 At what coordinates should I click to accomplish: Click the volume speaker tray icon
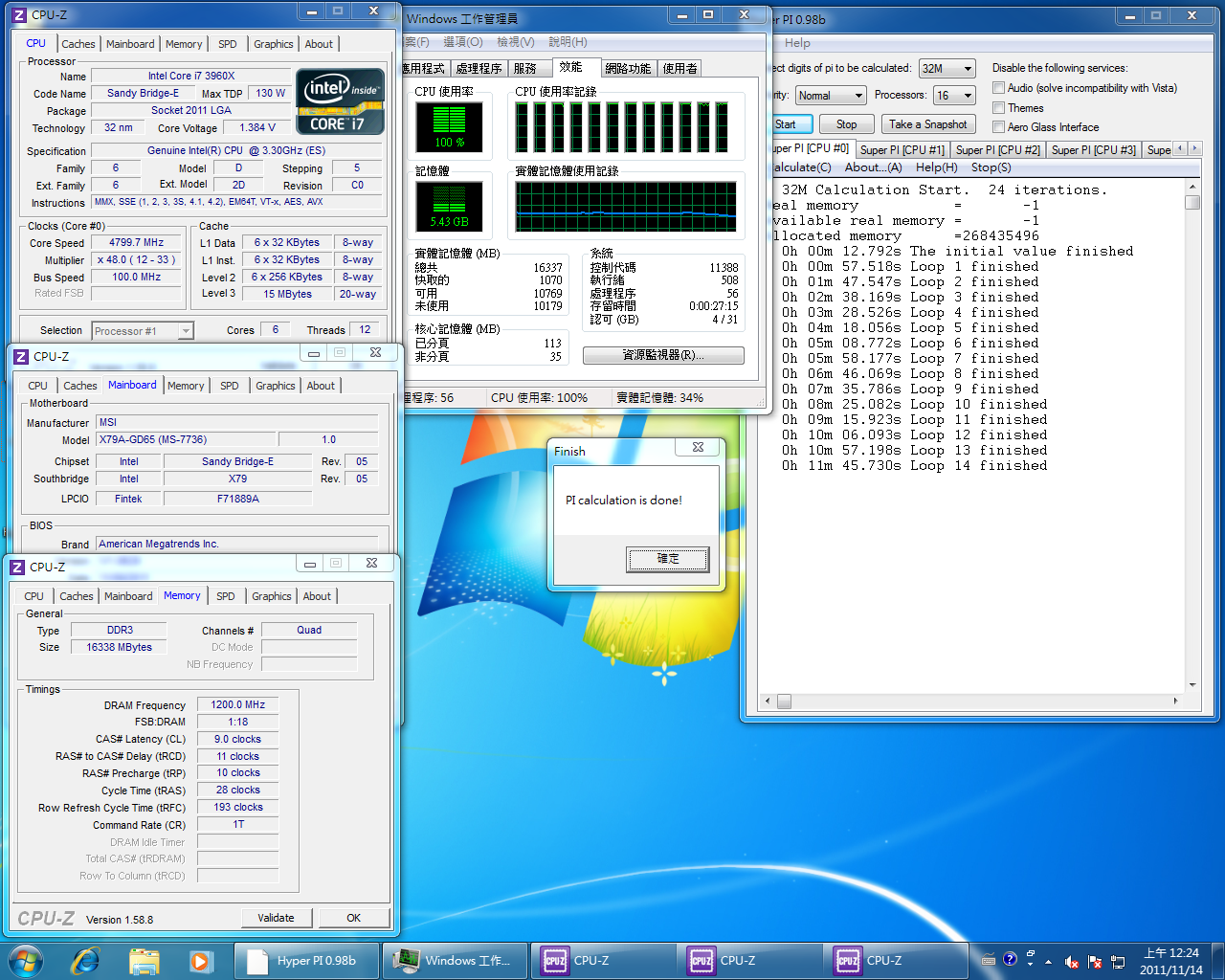tap(1072, 962)
